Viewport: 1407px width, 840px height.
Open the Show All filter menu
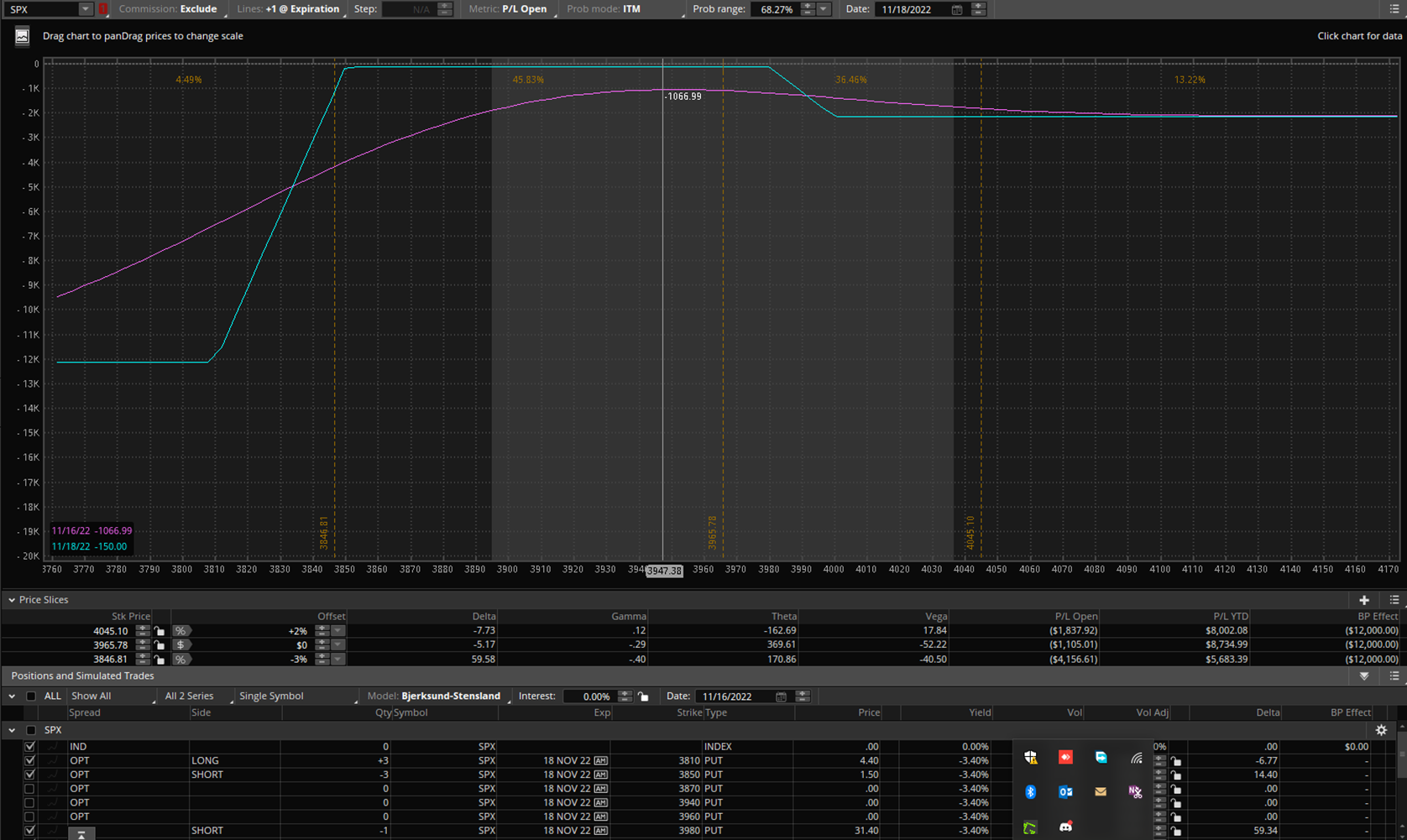(x=92, y=696)
